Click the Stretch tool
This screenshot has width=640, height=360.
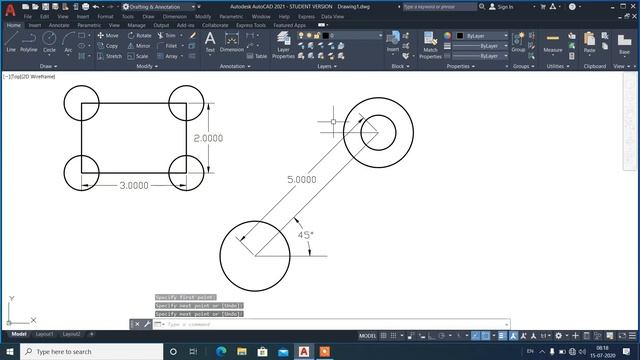[109, 56]
